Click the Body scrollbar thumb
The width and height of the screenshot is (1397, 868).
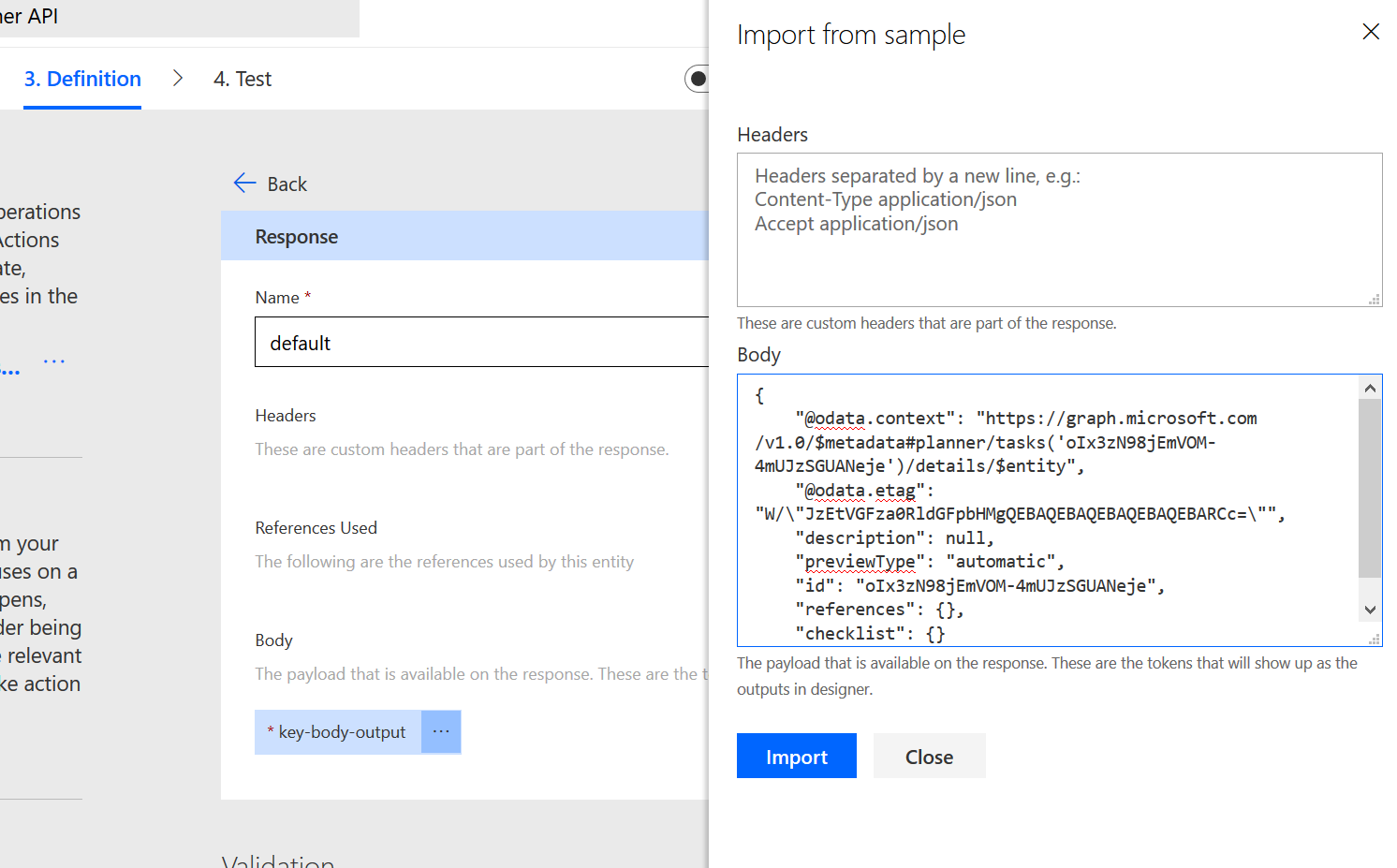pos(1370,487)
